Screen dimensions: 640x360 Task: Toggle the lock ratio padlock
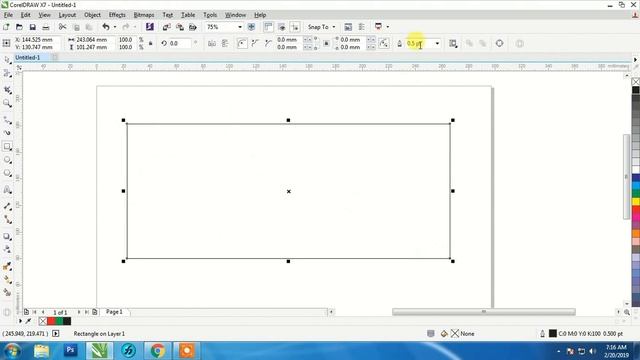151,43
